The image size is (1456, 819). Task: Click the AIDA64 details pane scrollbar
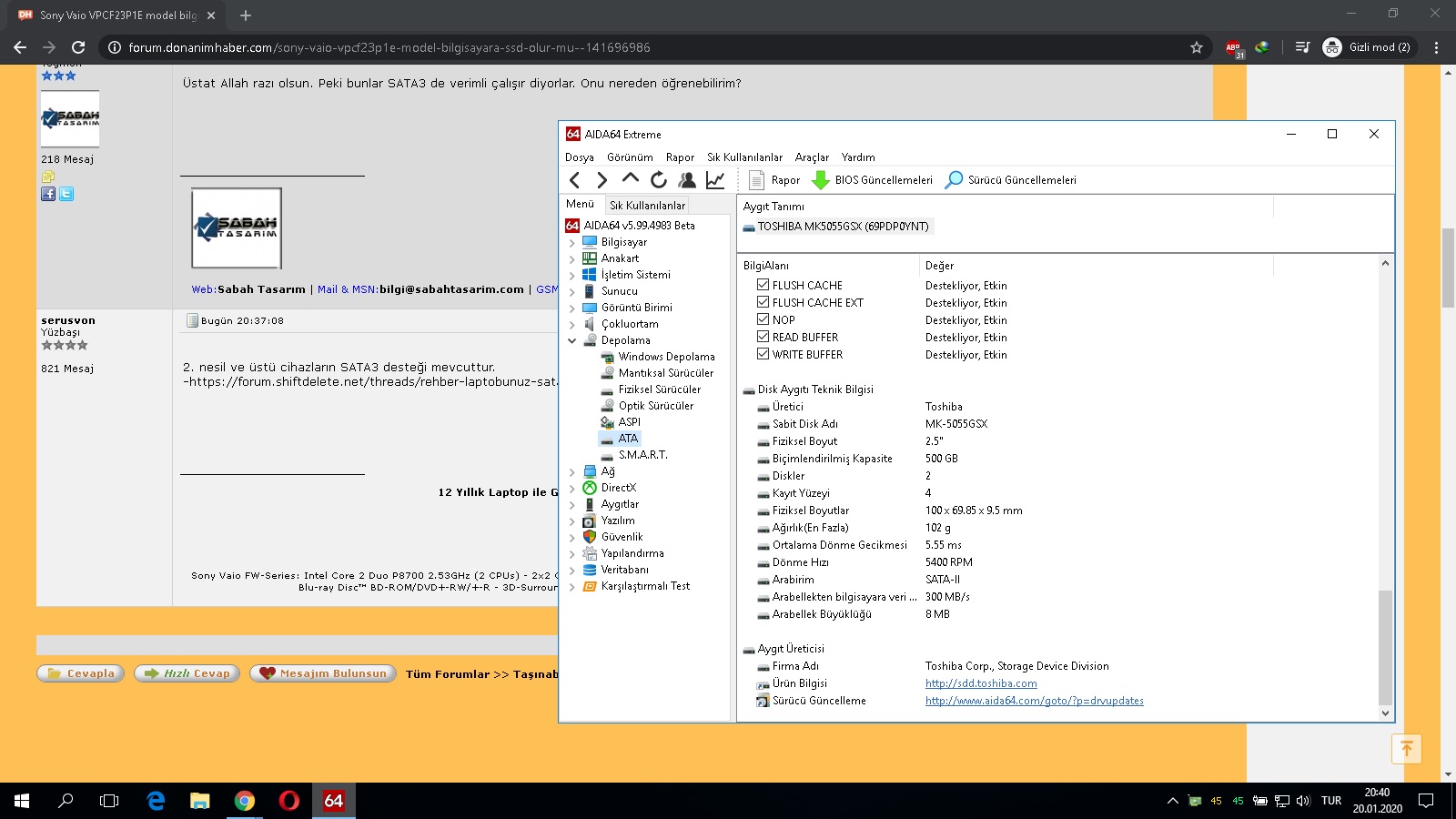1385,646
